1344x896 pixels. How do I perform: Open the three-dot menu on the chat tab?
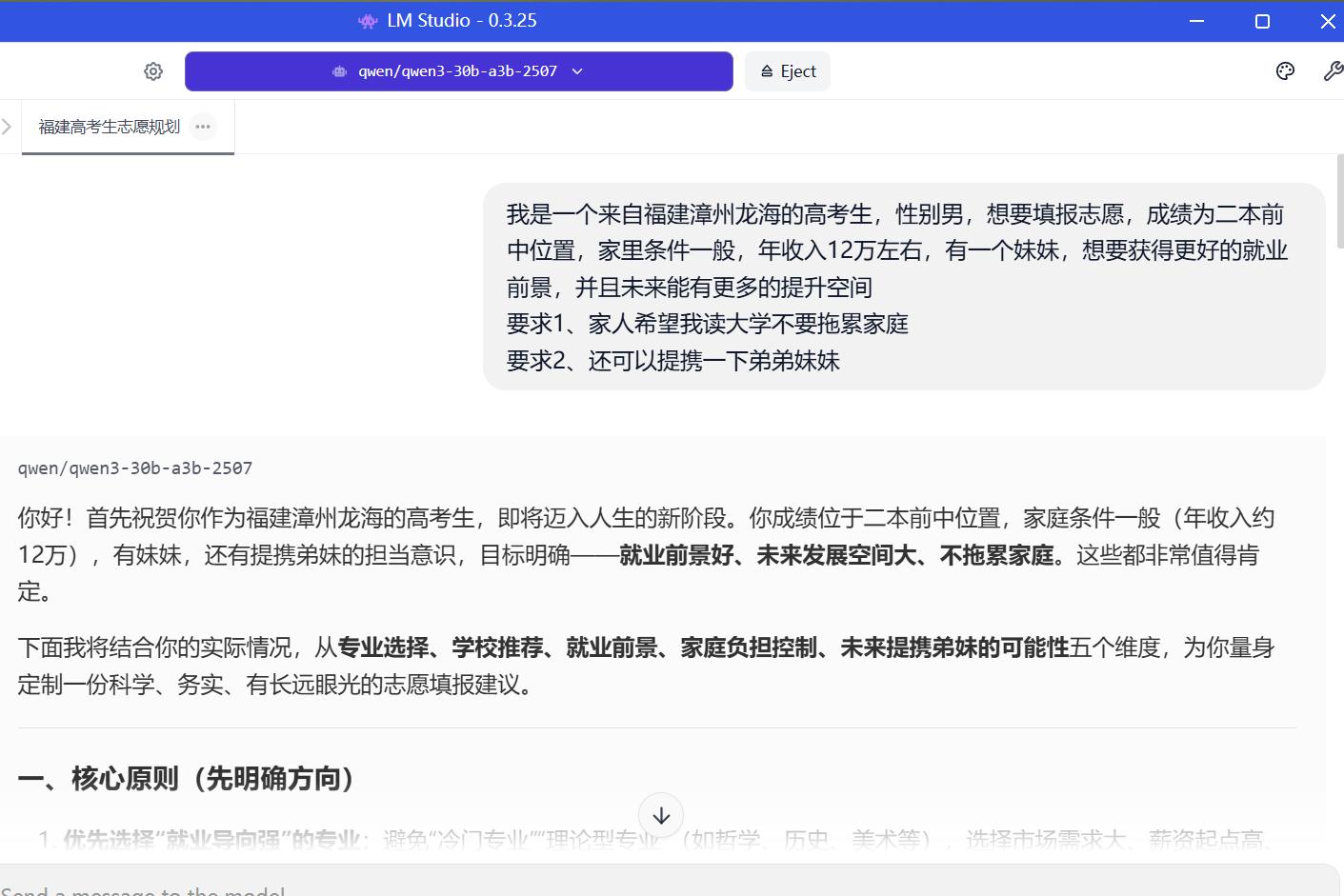(x=203, y=127)
